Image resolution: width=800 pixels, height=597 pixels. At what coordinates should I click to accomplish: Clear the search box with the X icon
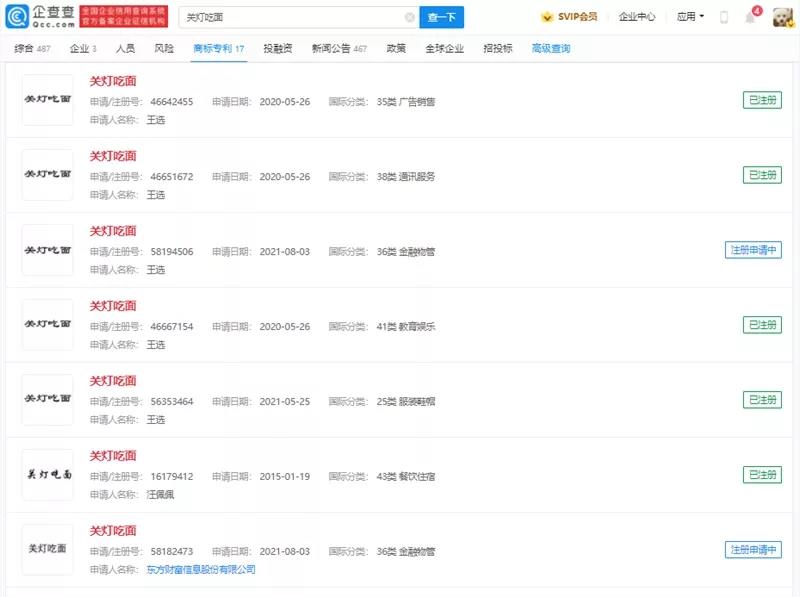tap(409, 17)
